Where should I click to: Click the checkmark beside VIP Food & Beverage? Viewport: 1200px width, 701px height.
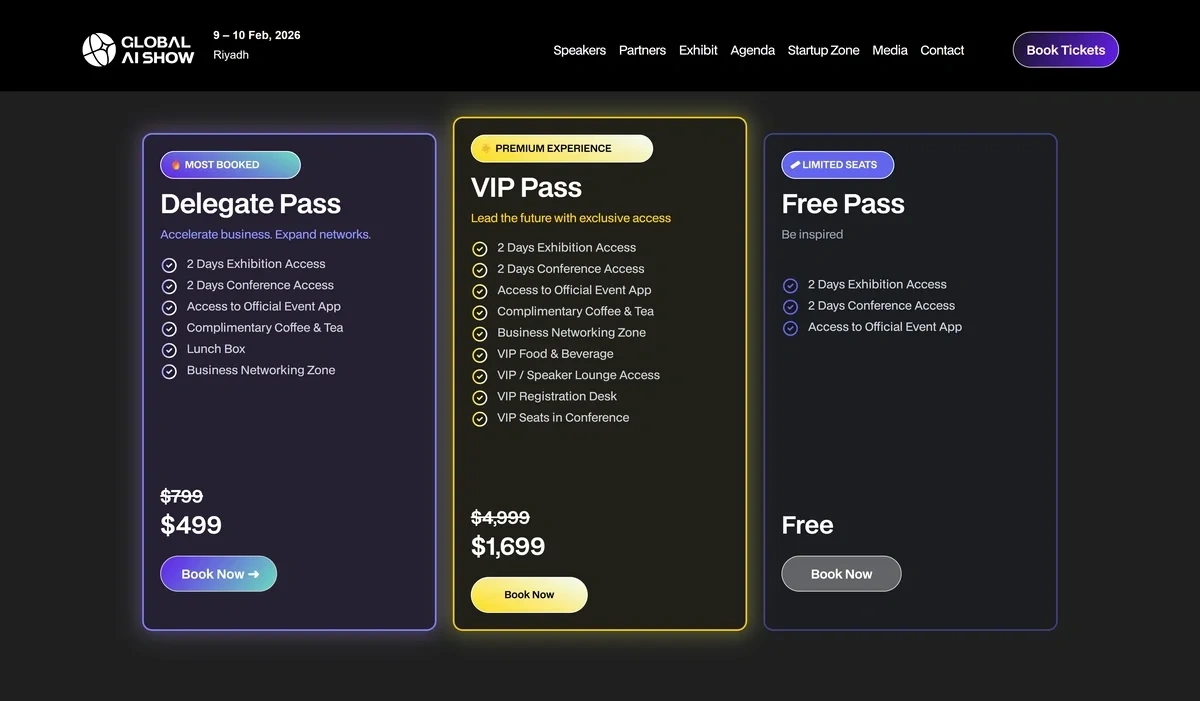(479, 353)
